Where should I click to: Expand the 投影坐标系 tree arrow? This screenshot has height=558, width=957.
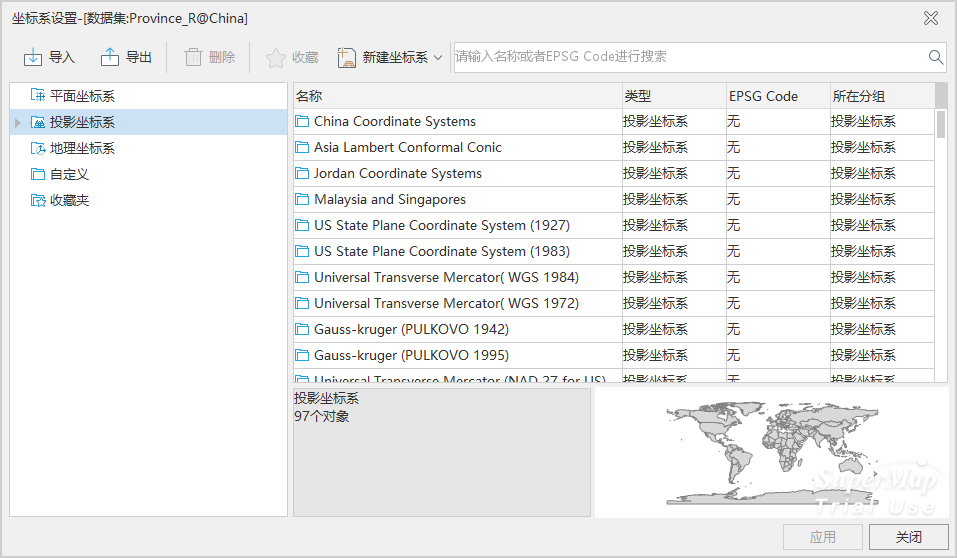[x=17, y=122]
